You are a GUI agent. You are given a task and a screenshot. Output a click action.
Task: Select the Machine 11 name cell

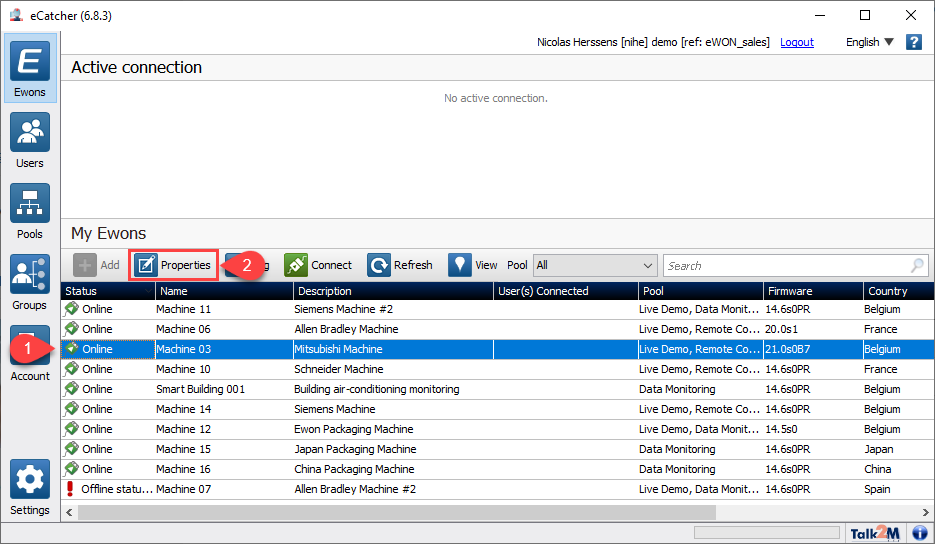(x=184, y=309)
